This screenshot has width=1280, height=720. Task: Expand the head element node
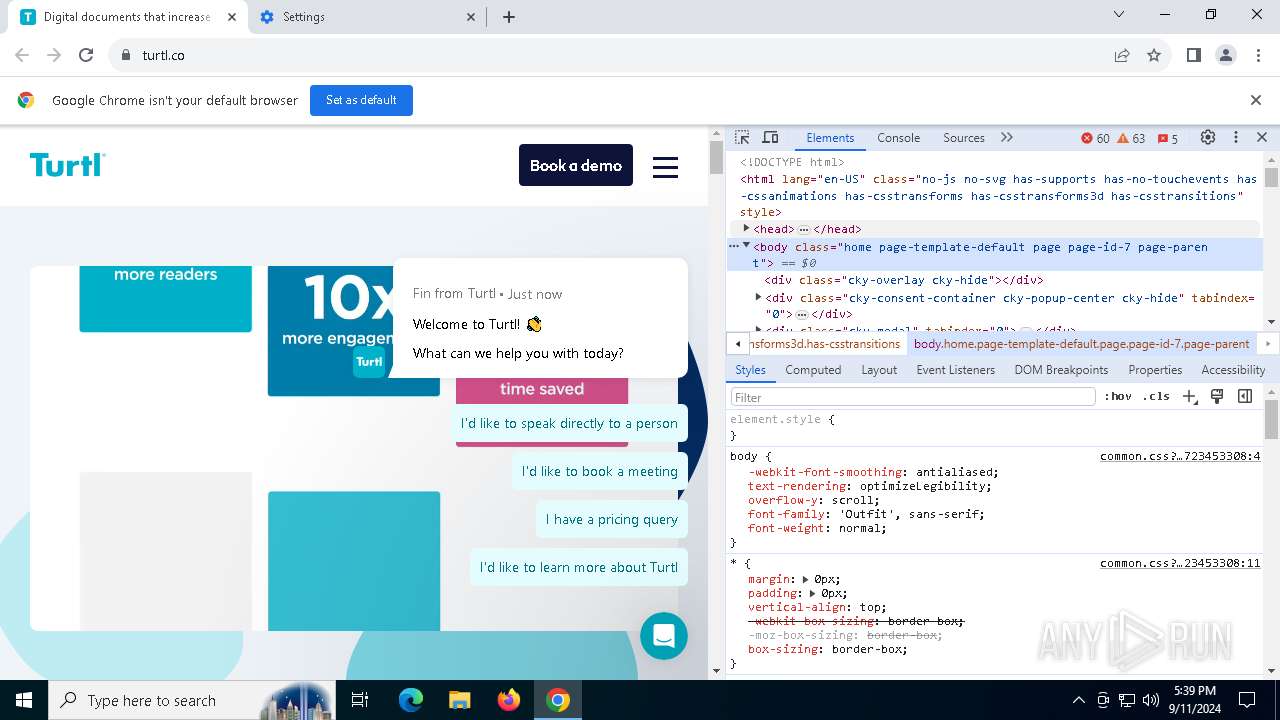[x=746, y=229]
